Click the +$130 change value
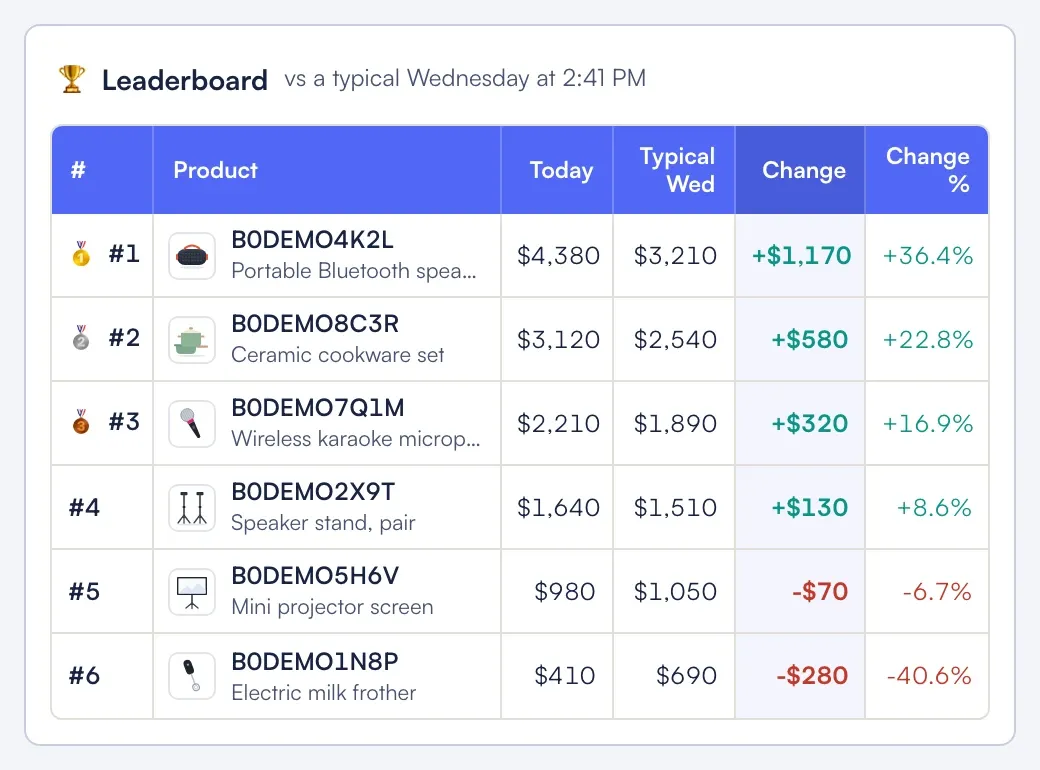The image size is (1040, 770). coord(810,508)
